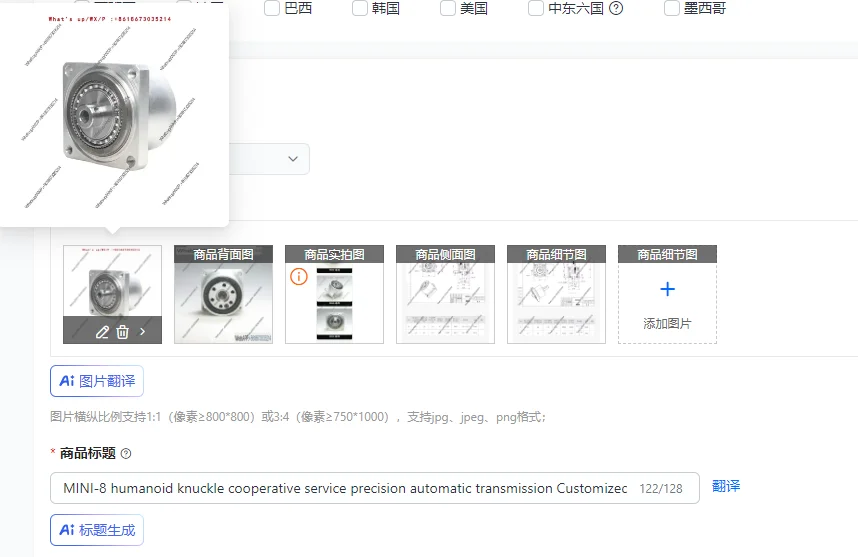Edit the first product image with pencil icon

pyautogui.click(x=102, y=332)
